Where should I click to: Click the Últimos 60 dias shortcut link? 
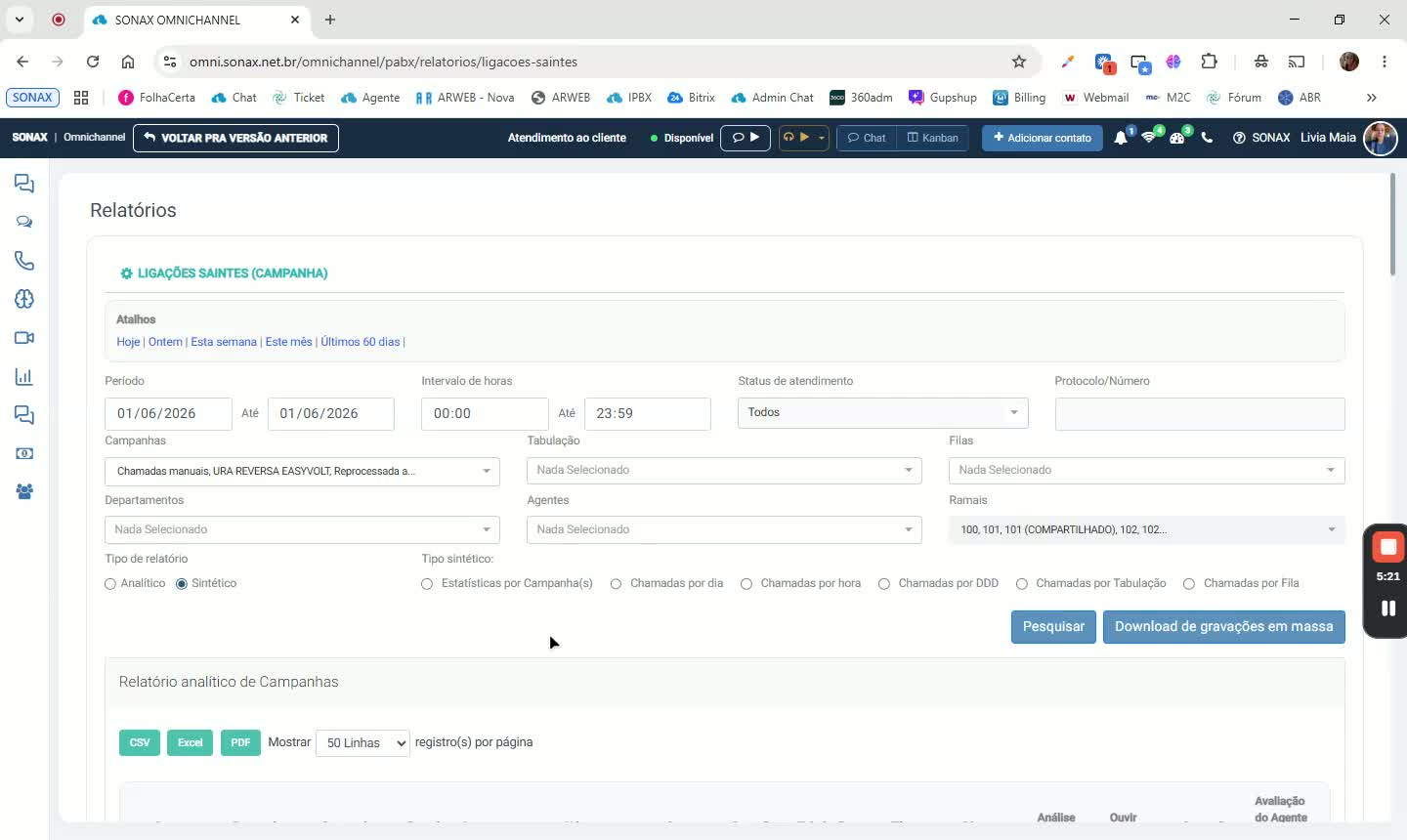[x=361, y=342]
